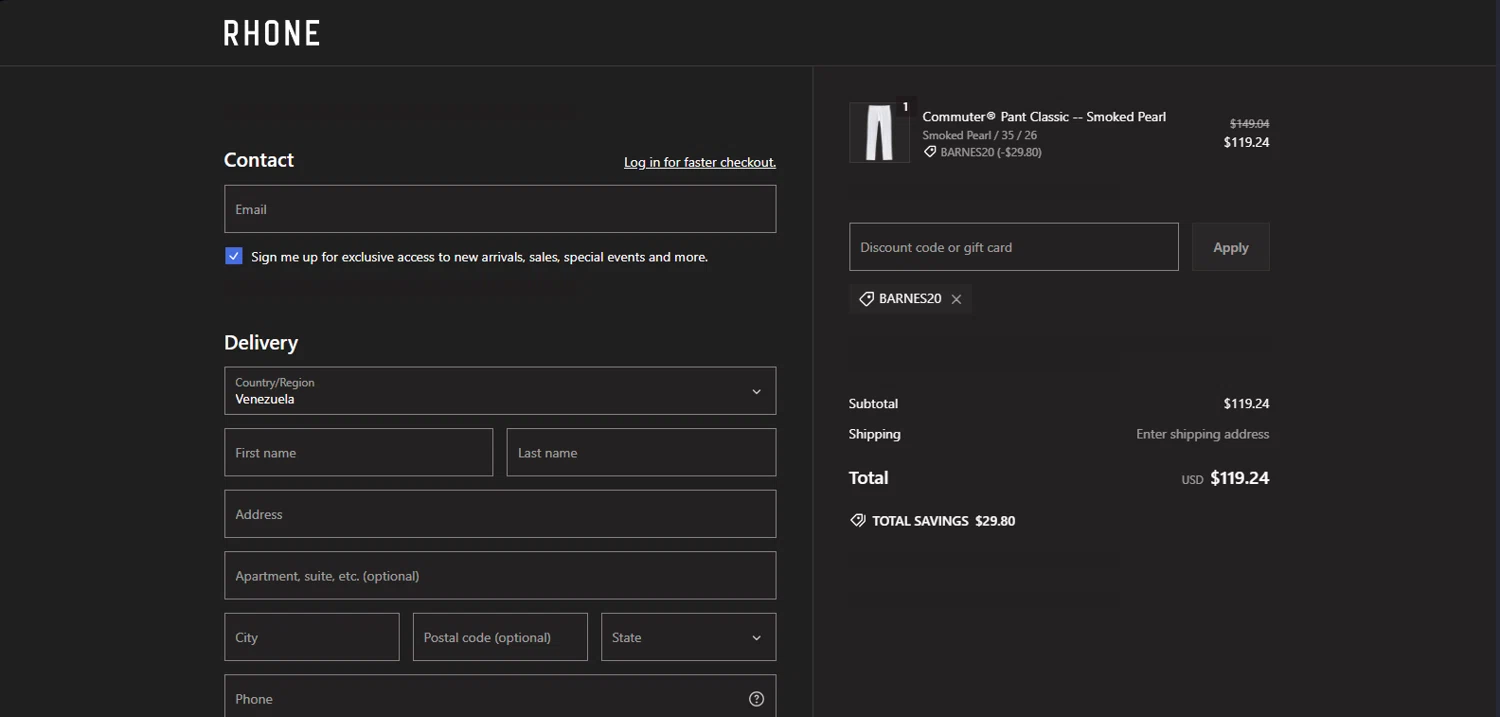Click the phone field help icon
Image resolution: width=1500 pixels, height=717 pixels.
[x=756, y=699]
